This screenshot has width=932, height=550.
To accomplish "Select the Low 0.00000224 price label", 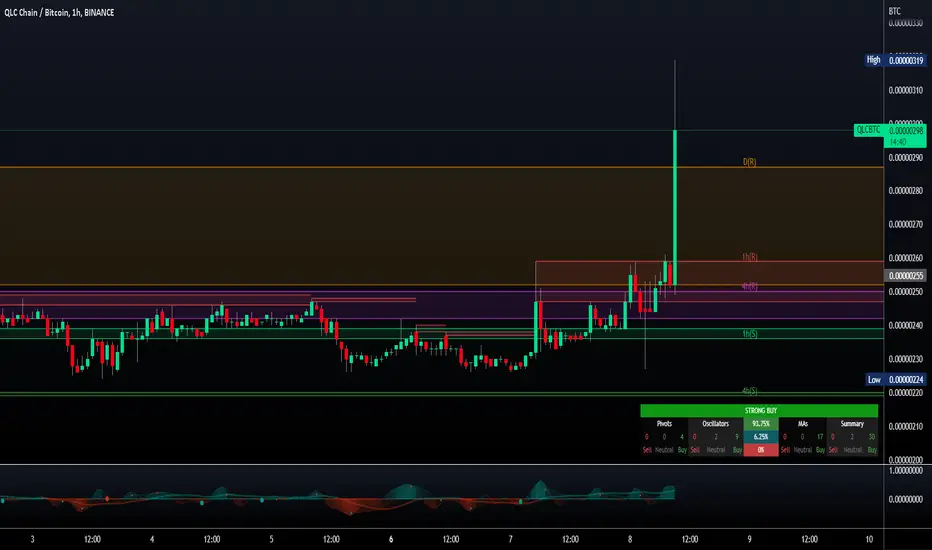I will coord(895,379).
